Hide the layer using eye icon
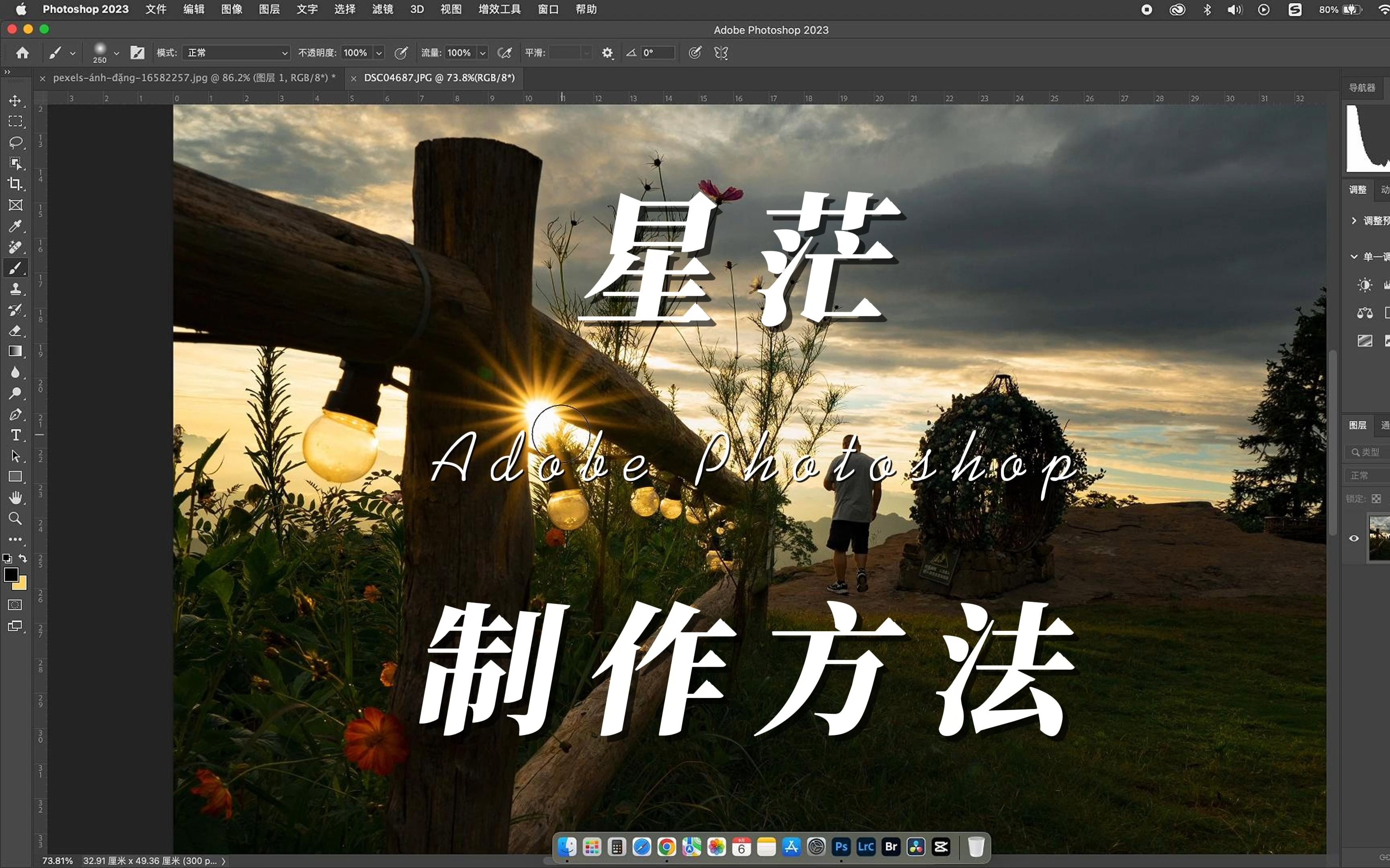Viewport: 1390px width, 868px height. click(1354, 538)
